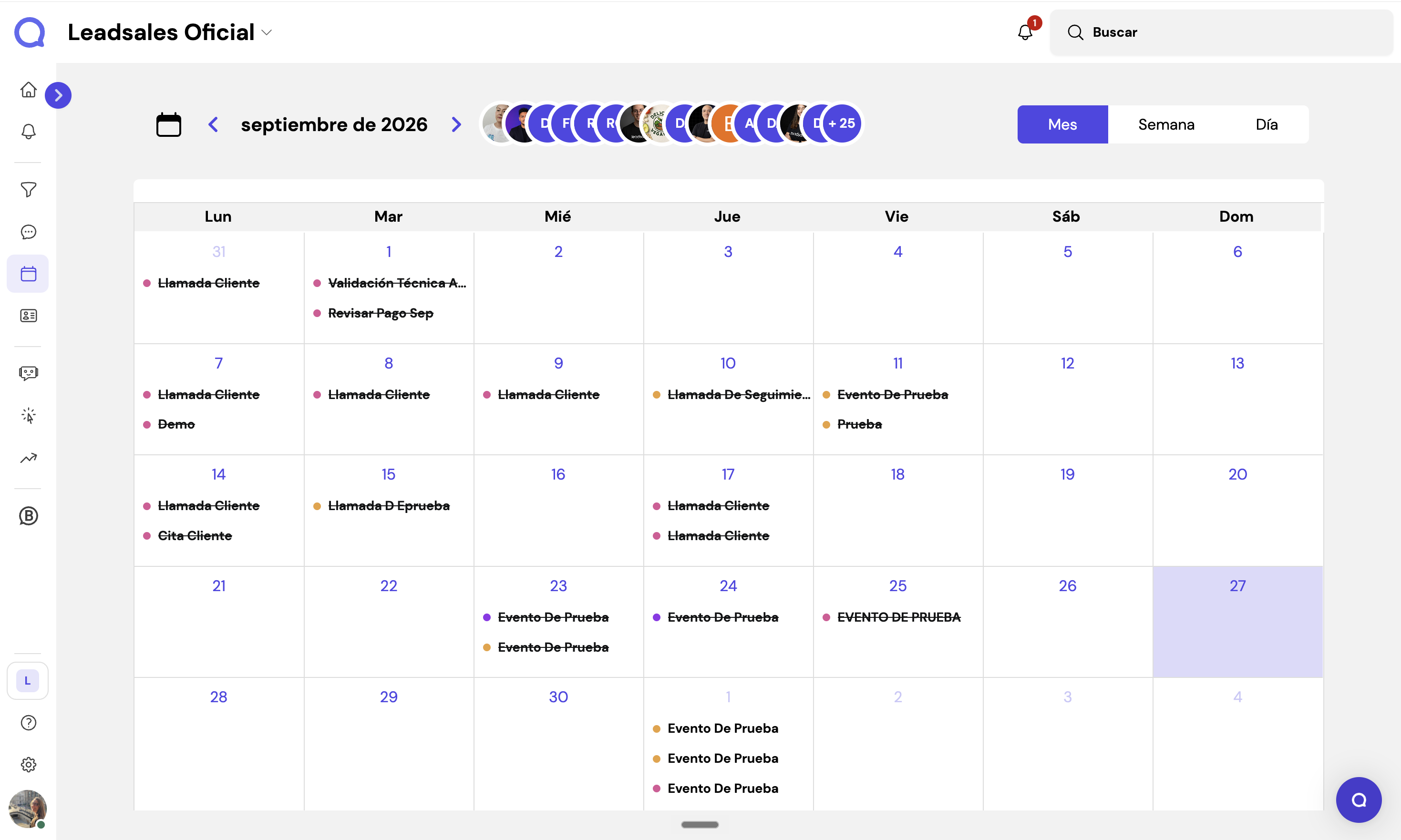Open sidebar notifications bell icon
The height and width of the screenshot is (840, 1401).
click(x=28, y=132)
